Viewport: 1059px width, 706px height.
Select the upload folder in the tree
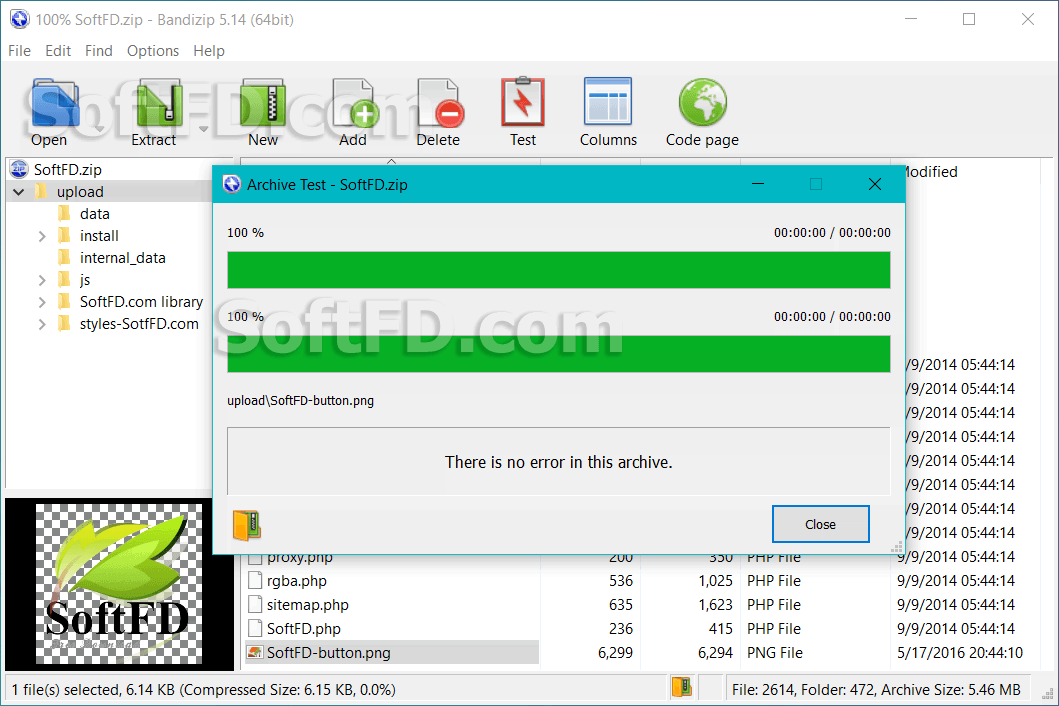click(x=80, y=192)
